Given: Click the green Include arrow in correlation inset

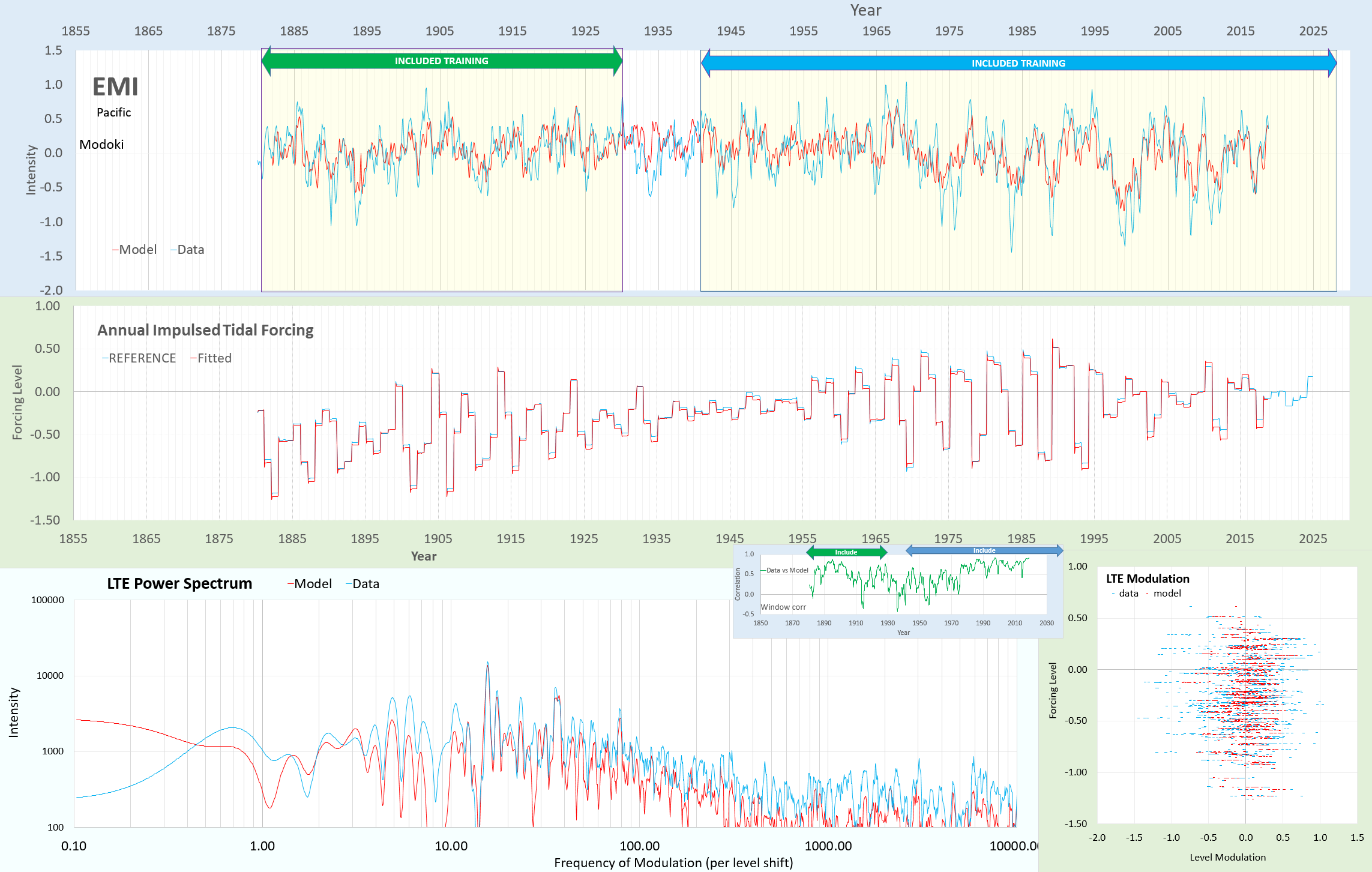Looking at the screenshot, I should (846, 552).
